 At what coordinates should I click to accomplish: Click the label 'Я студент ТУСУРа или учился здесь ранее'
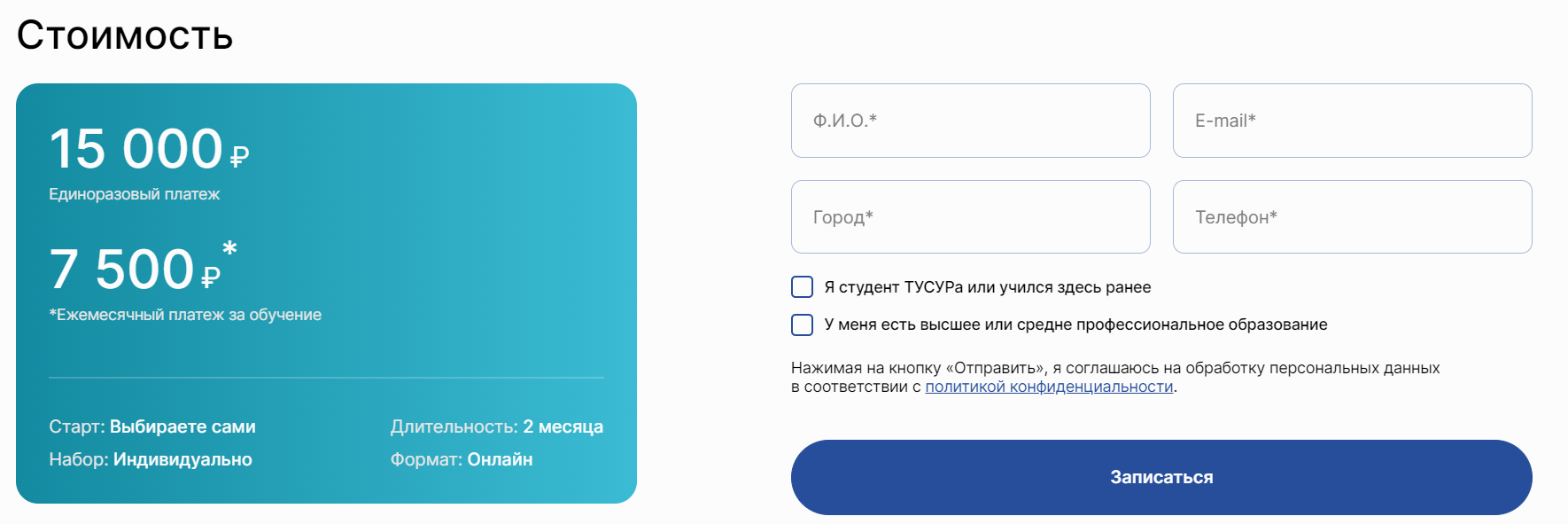pyautogui.click(x=987, y=287)
